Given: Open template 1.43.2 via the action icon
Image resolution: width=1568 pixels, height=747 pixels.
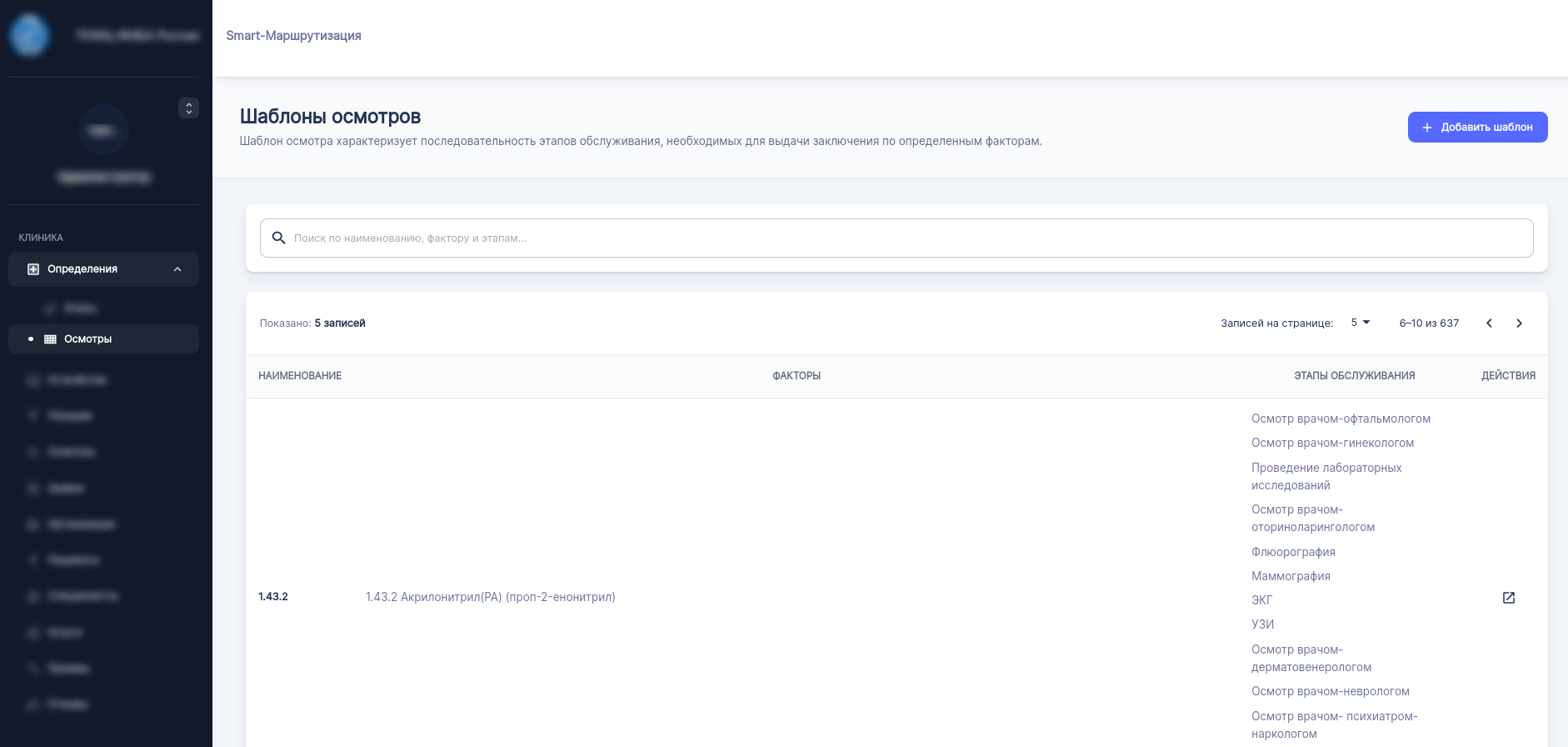Looking at the screenshot, I should coord(1508,598).
